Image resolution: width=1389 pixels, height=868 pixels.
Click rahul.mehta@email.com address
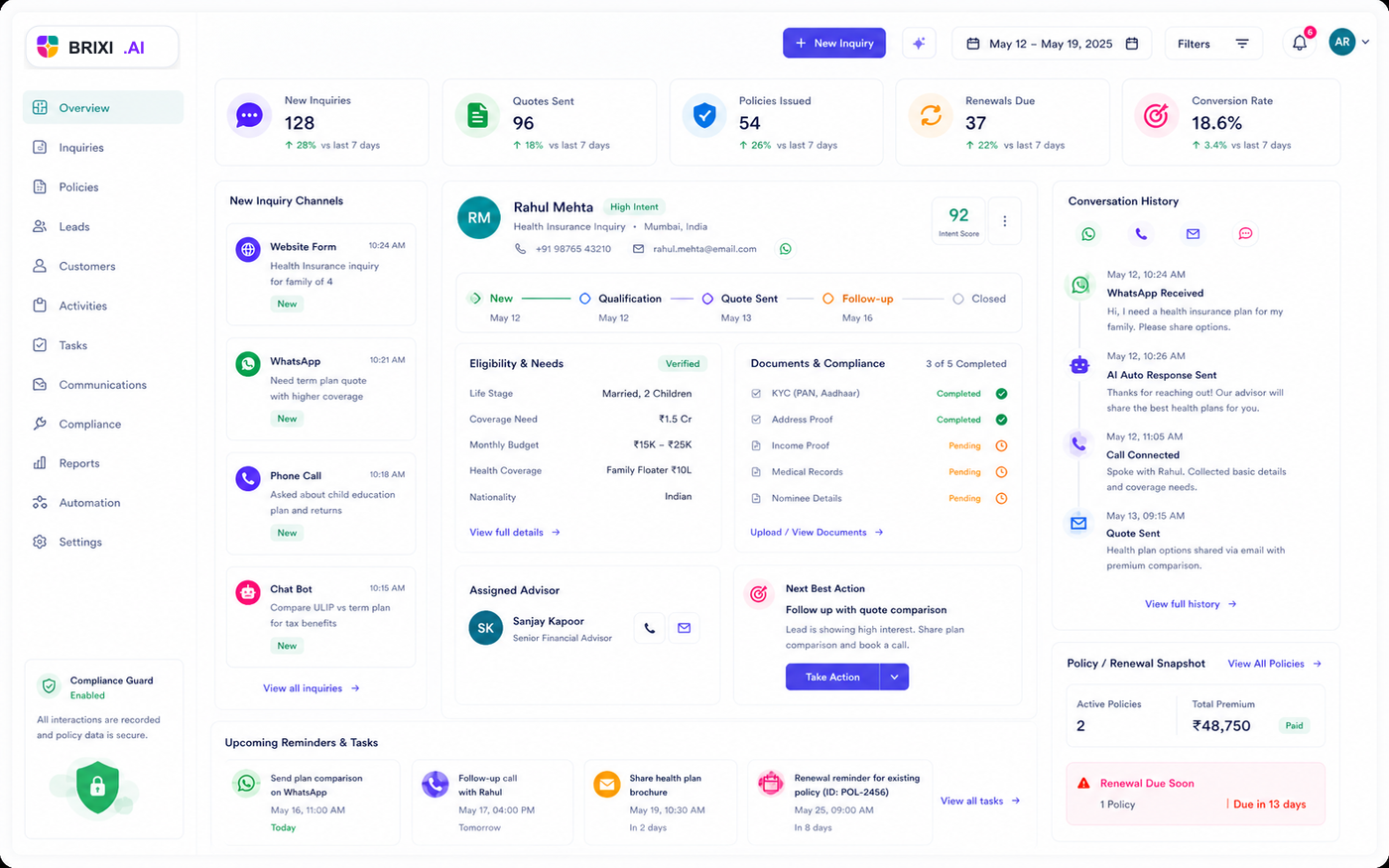[x=704, y=249]
